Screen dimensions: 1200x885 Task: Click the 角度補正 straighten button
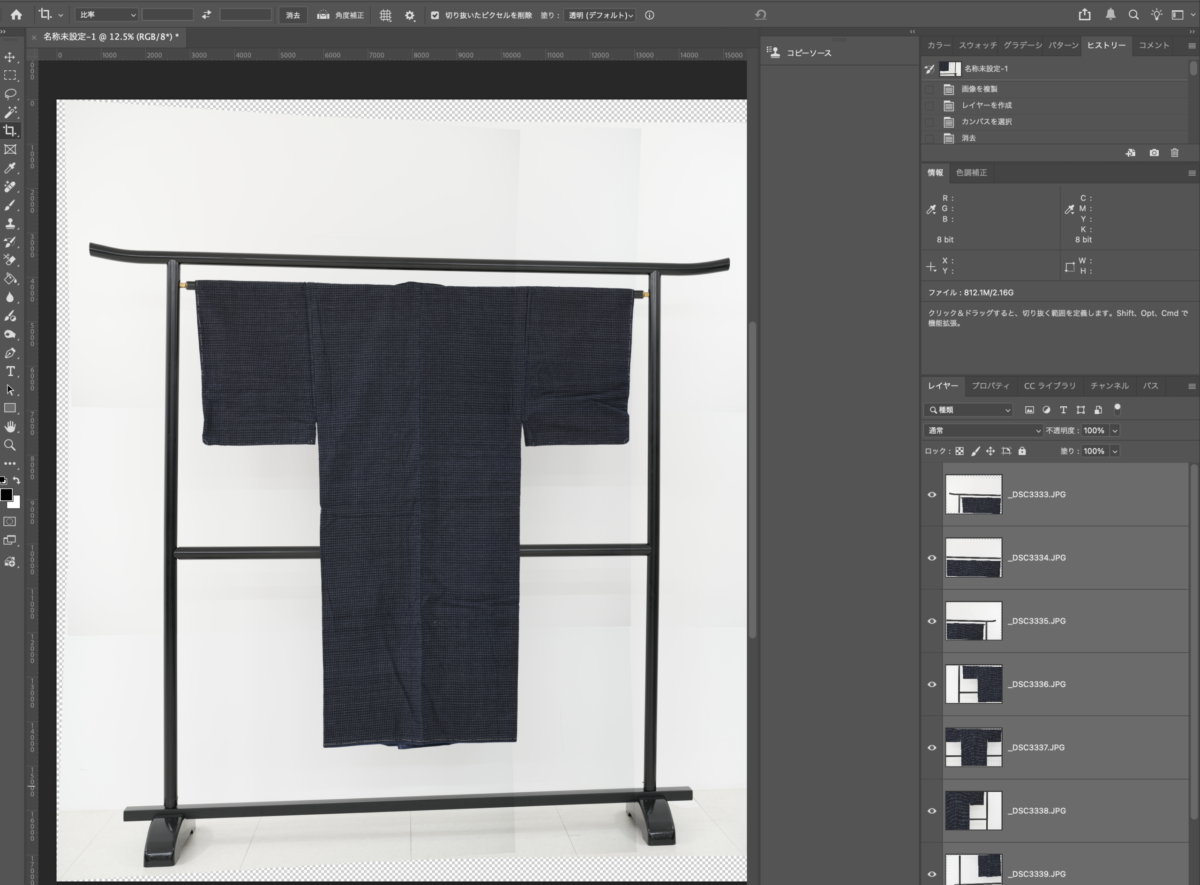341,15
